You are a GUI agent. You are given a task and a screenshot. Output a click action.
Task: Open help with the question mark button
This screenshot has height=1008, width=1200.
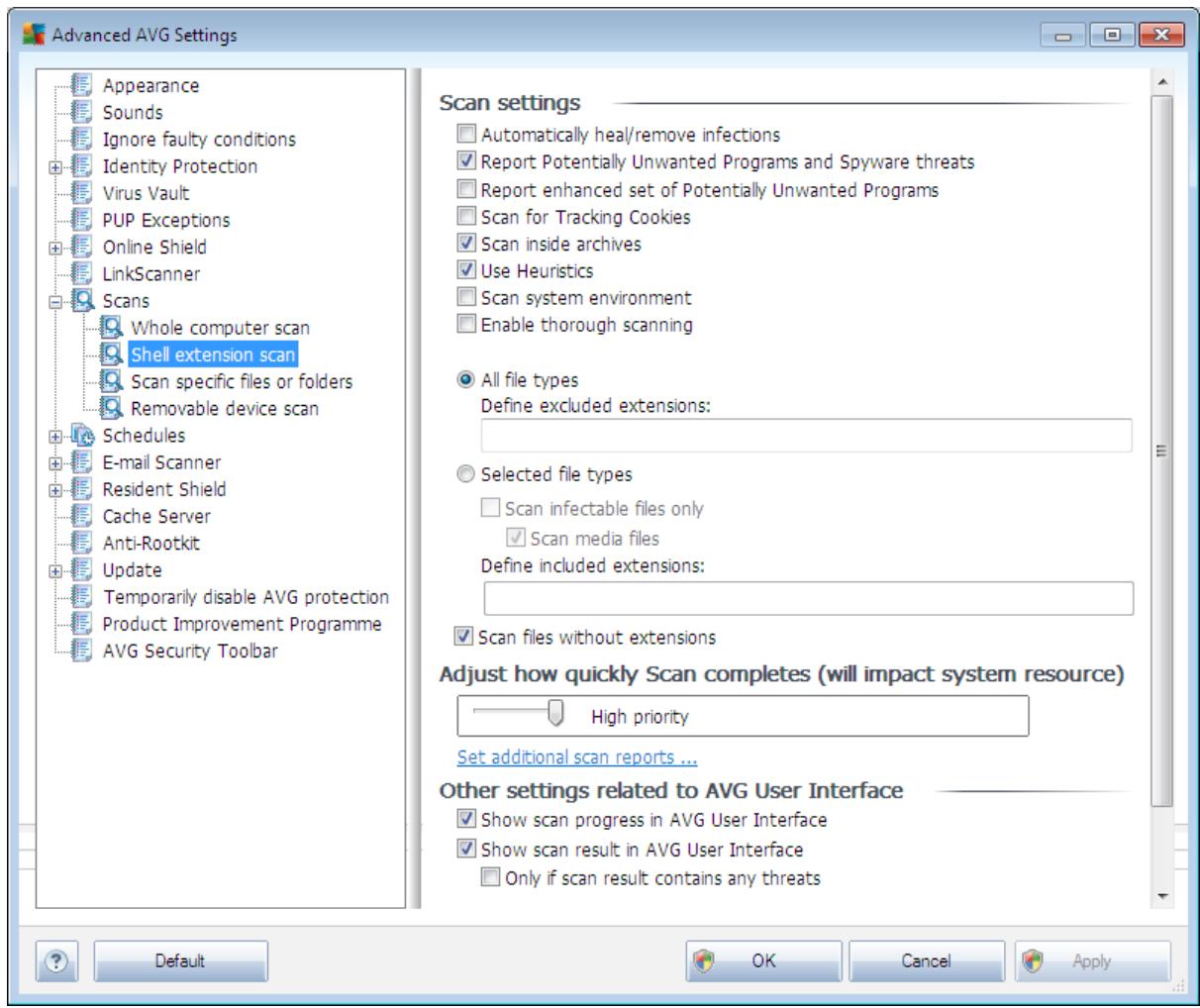58,961
